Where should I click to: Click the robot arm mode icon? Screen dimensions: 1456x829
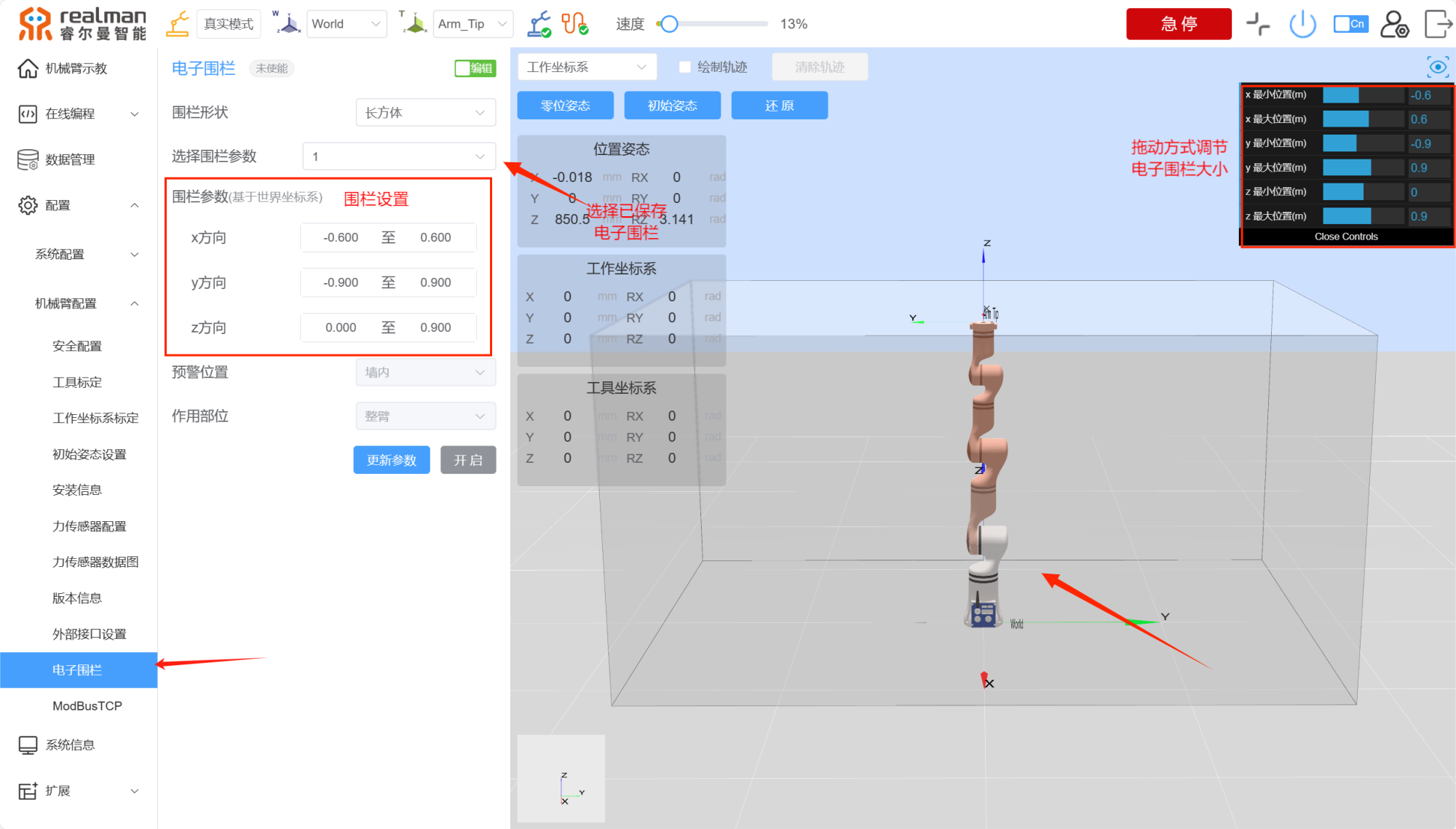(x=178, y=23)
